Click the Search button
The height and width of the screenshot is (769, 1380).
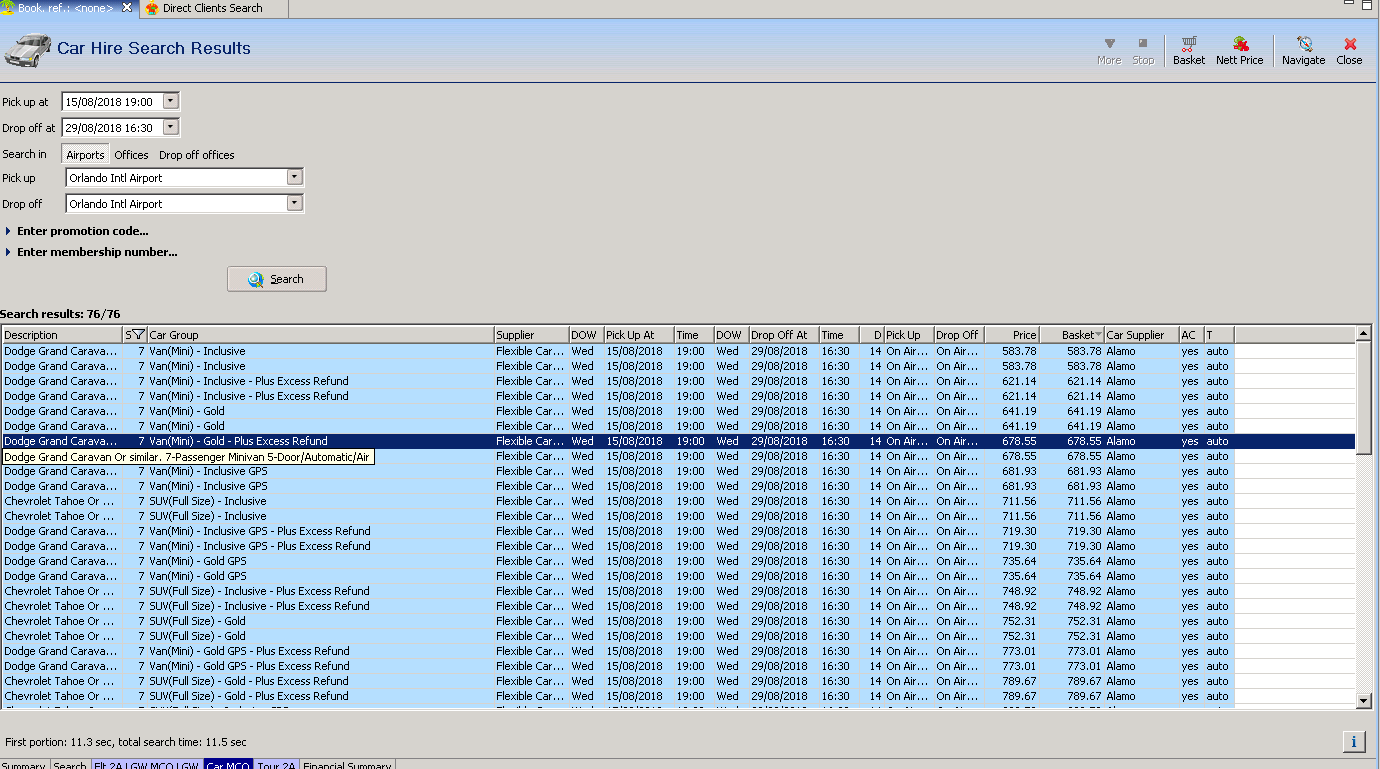(x=277, y=279)
